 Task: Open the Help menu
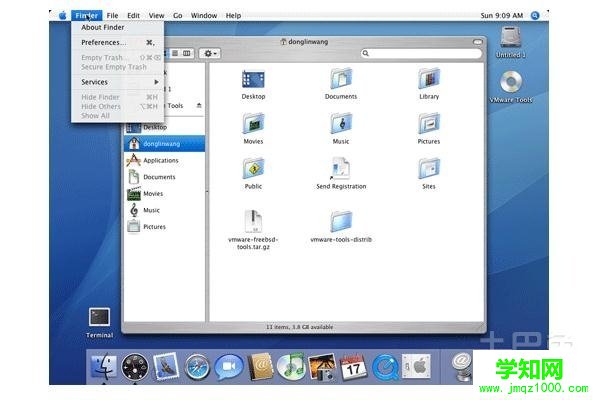tap(233, 15)
